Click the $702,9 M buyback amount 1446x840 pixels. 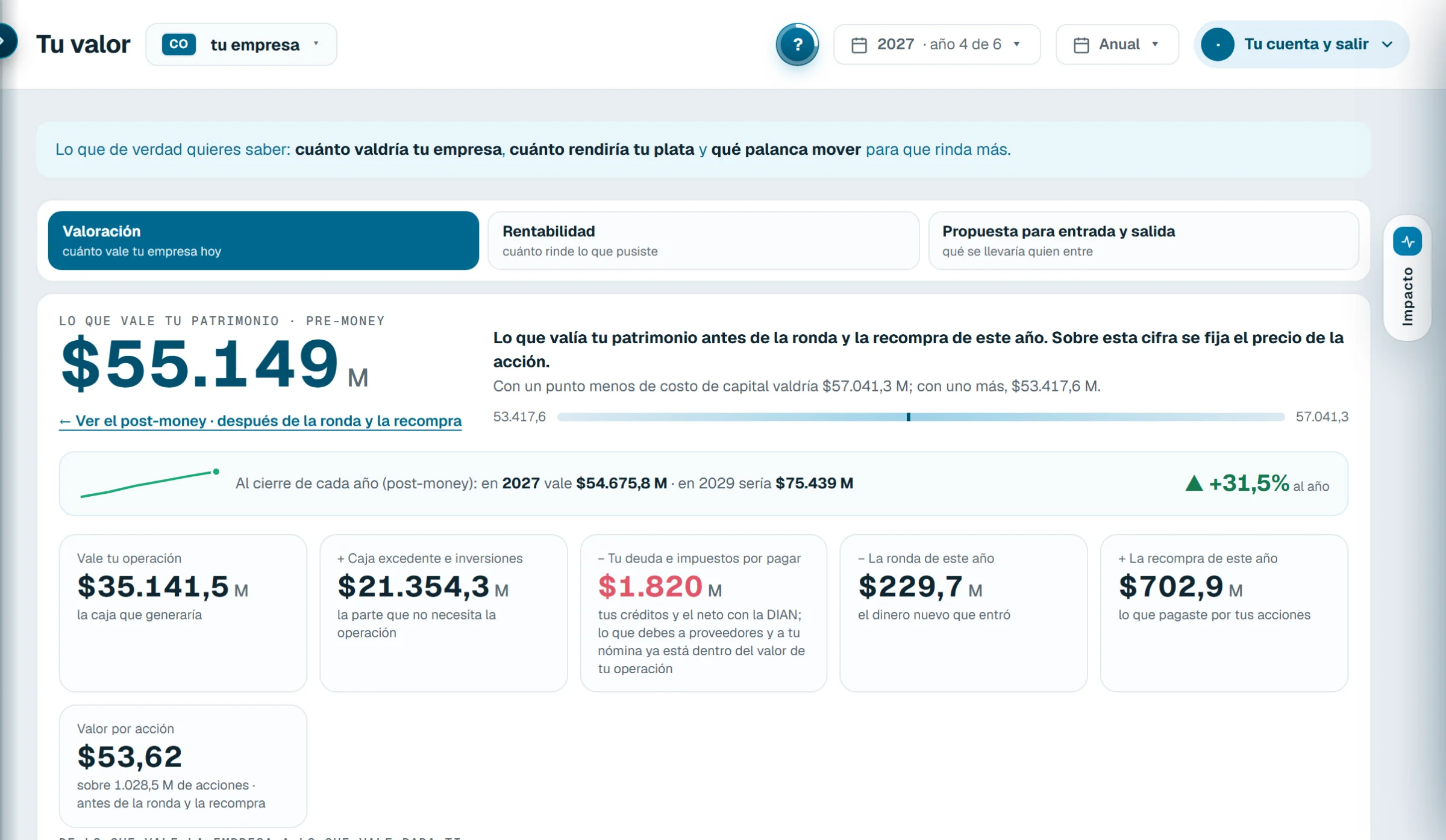pos(1180,586)
